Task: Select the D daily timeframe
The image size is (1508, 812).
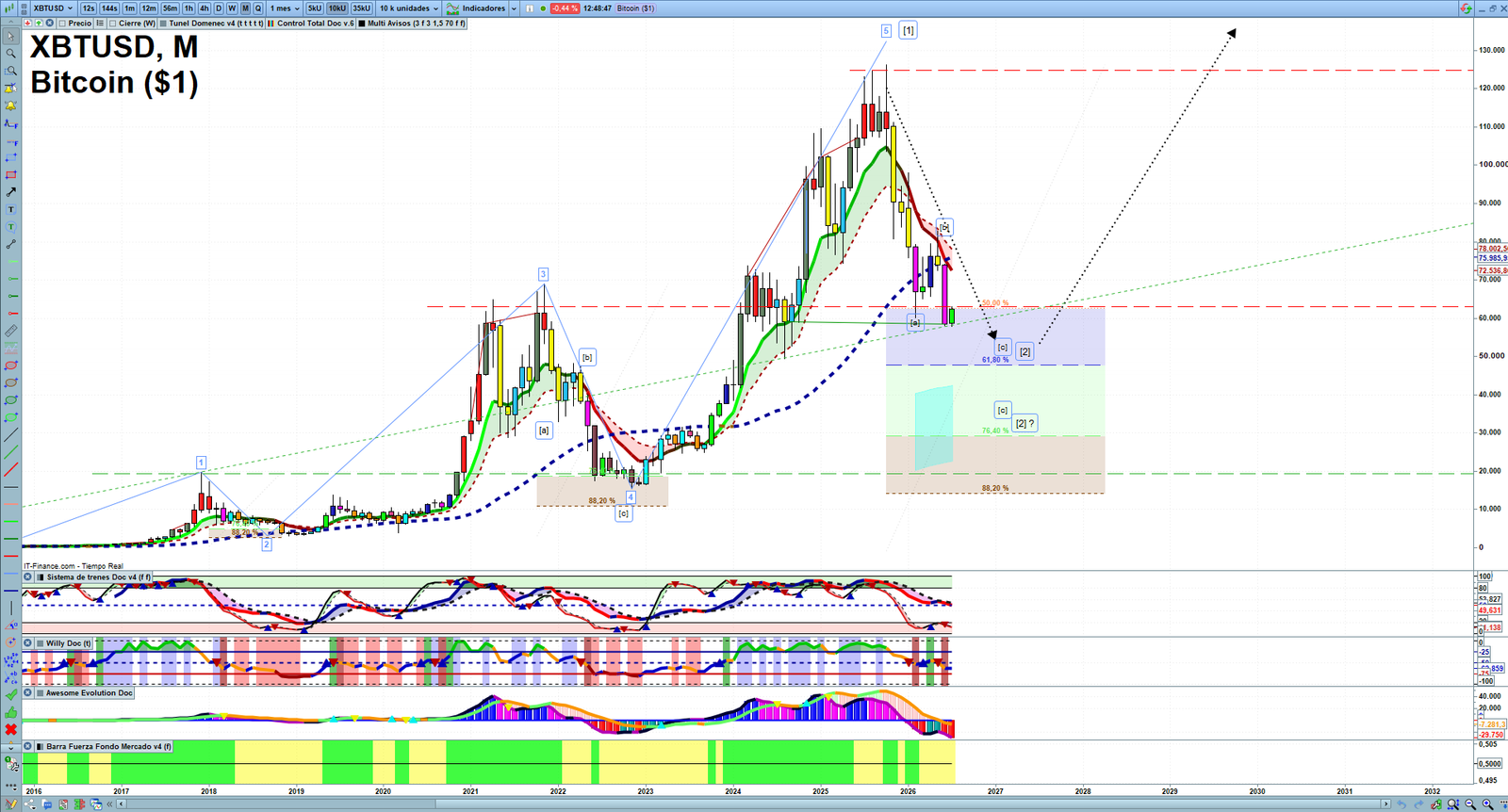Action: (x=219, y=8)
